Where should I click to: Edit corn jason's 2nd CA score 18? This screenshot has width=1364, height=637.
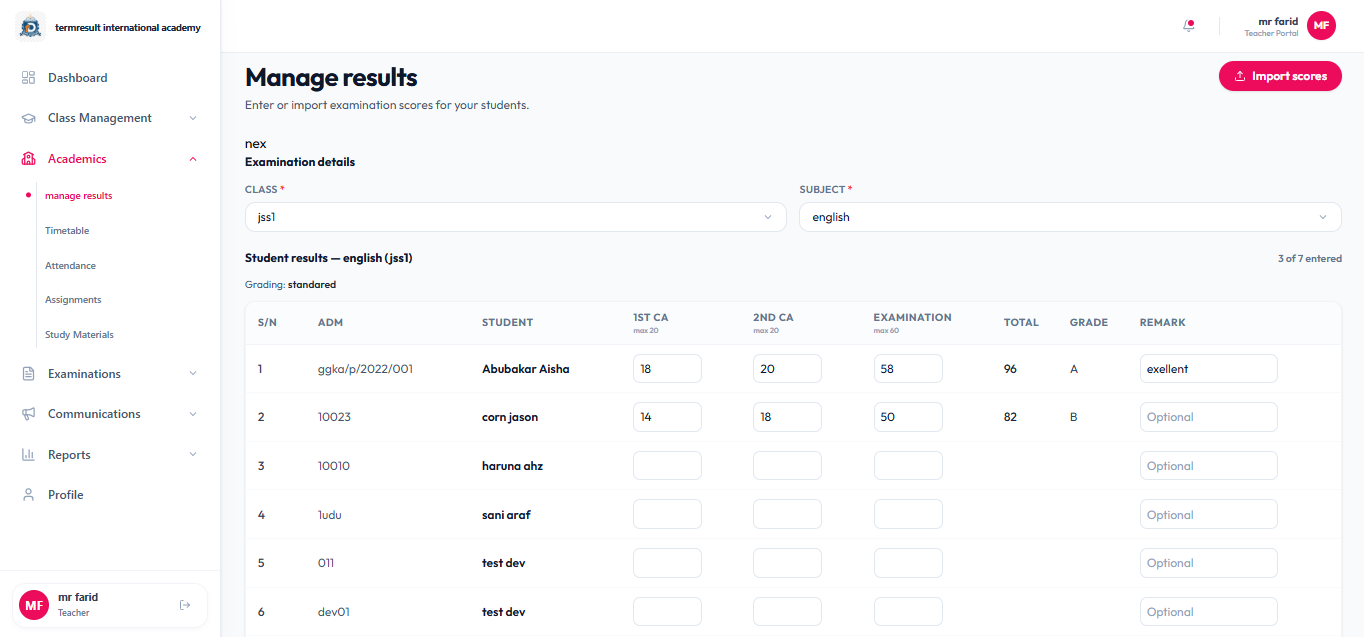(787, 417)
